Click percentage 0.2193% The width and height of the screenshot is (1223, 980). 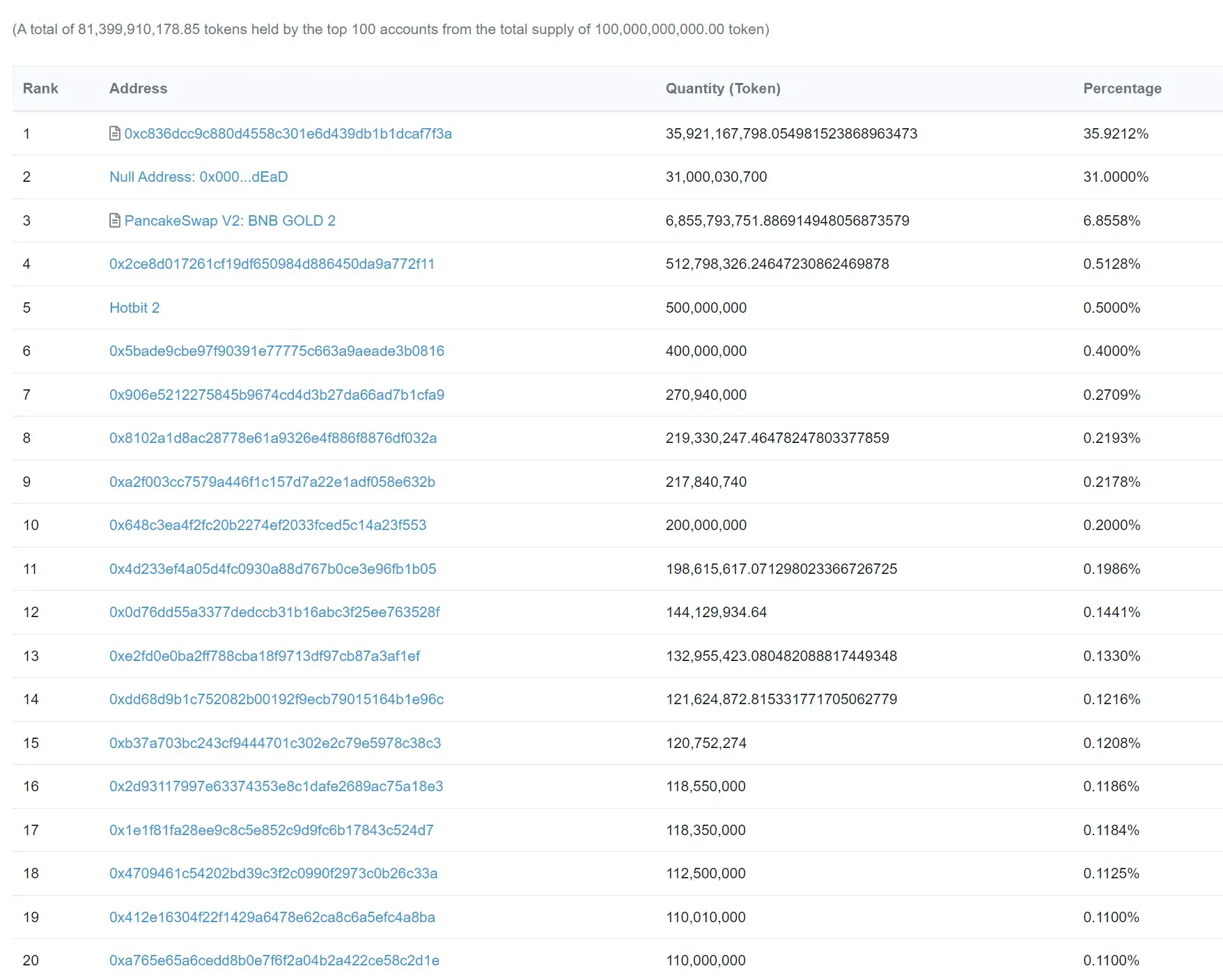click(1112, 438)
